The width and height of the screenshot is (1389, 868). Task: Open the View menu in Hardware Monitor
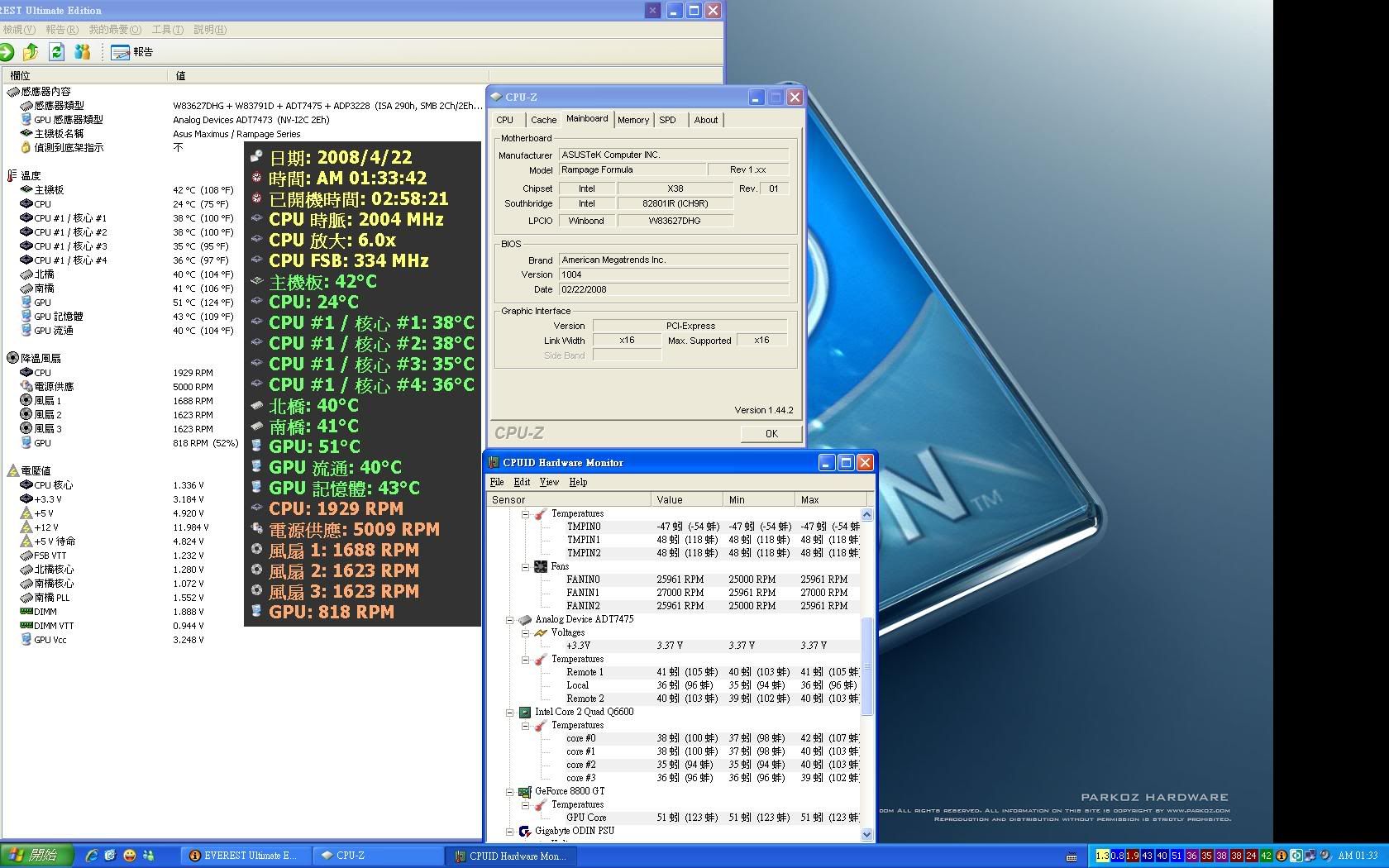(x=549, y=482)
